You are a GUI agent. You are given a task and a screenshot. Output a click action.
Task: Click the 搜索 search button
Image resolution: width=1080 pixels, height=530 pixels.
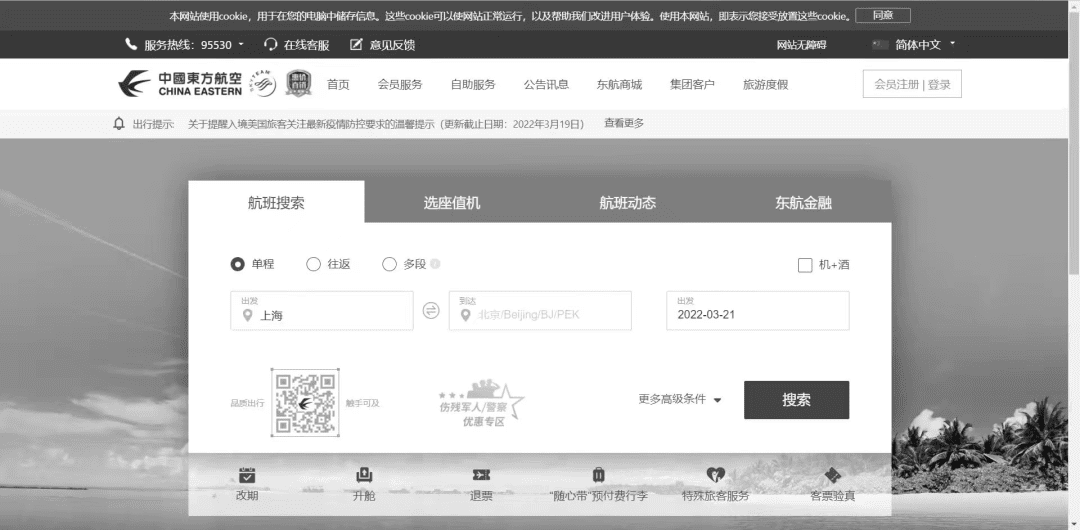point(796,400)
